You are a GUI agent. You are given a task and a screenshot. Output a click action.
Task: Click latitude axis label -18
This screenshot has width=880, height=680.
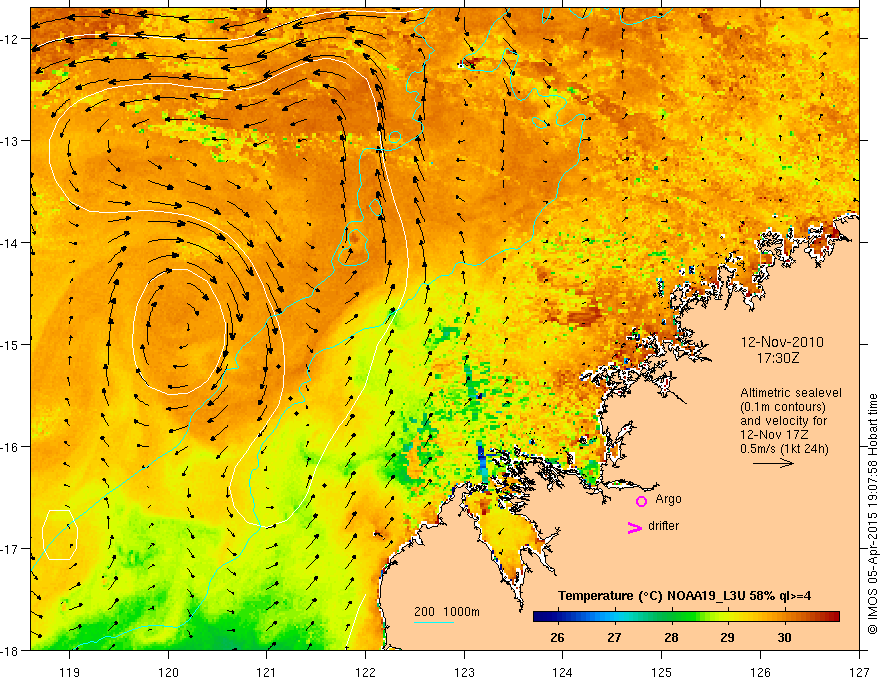point(10,650)
